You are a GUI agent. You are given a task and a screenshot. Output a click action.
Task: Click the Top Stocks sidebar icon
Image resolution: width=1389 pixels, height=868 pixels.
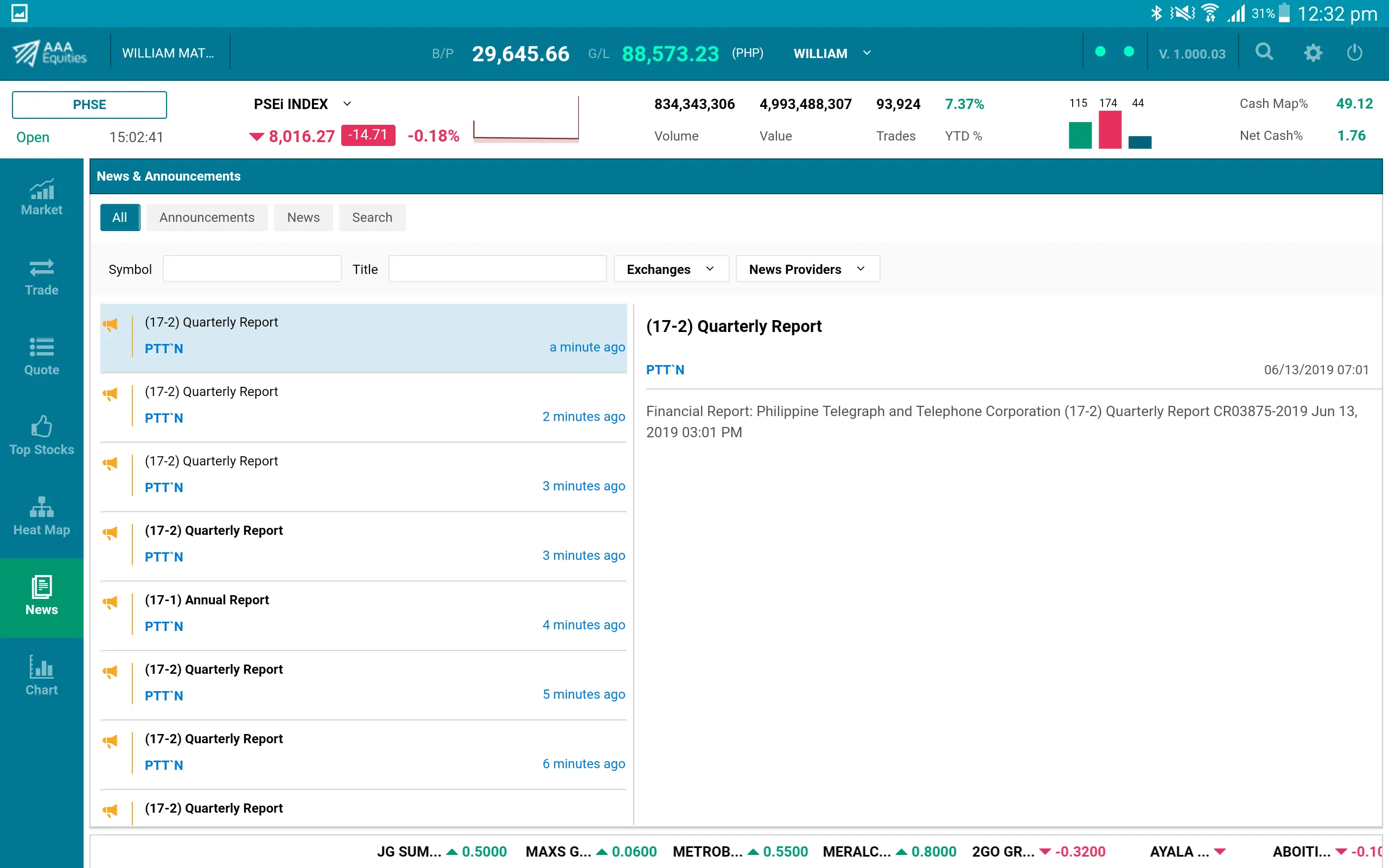[x=41, y=435]
